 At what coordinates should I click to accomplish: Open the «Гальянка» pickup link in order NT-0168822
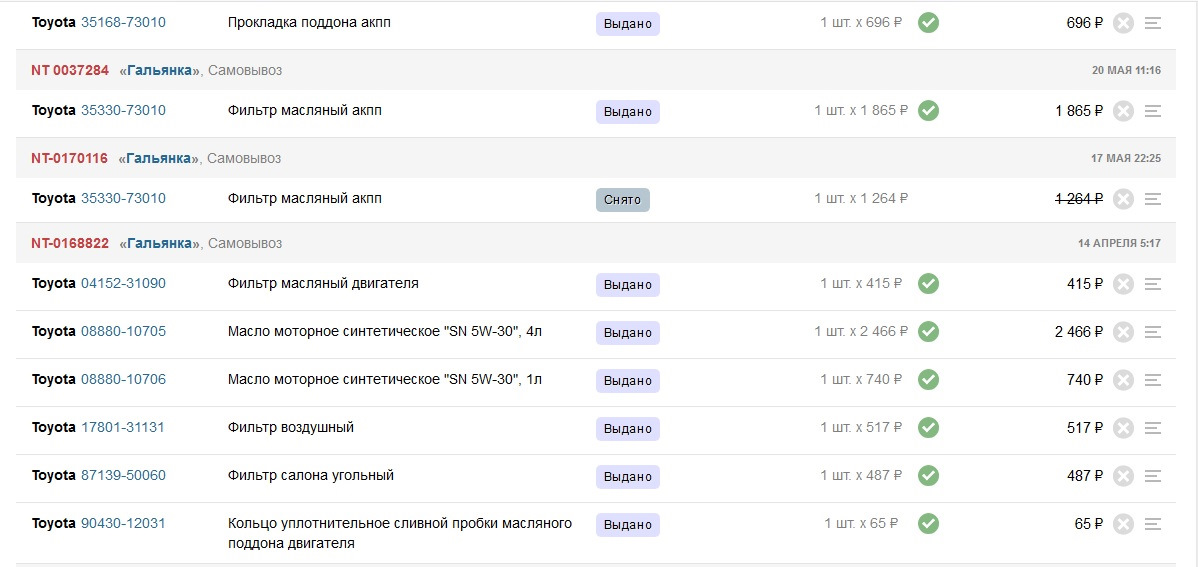[160, 243]
